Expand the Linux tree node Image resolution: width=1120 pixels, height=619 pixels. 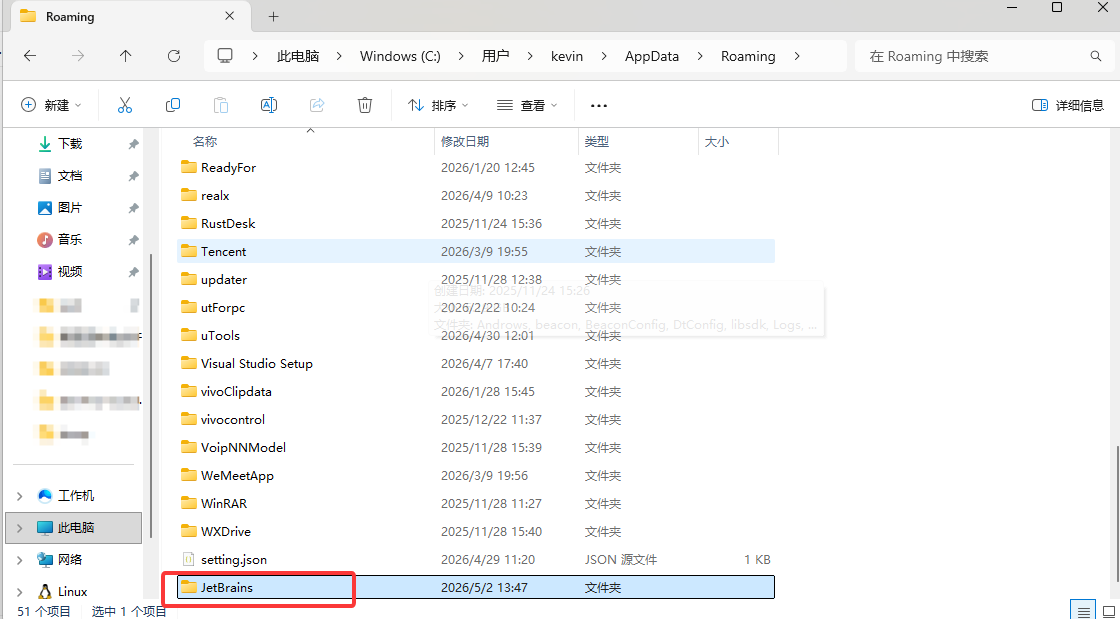tap(19, 592)
